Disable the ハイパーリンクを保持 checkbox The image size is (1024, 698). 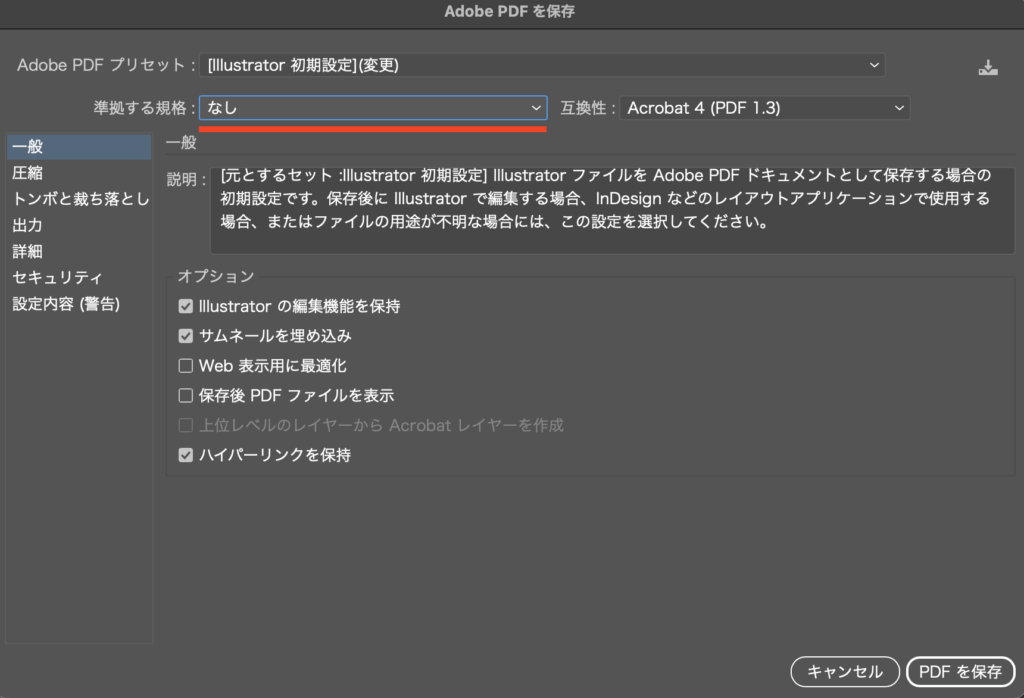point(186,455)
